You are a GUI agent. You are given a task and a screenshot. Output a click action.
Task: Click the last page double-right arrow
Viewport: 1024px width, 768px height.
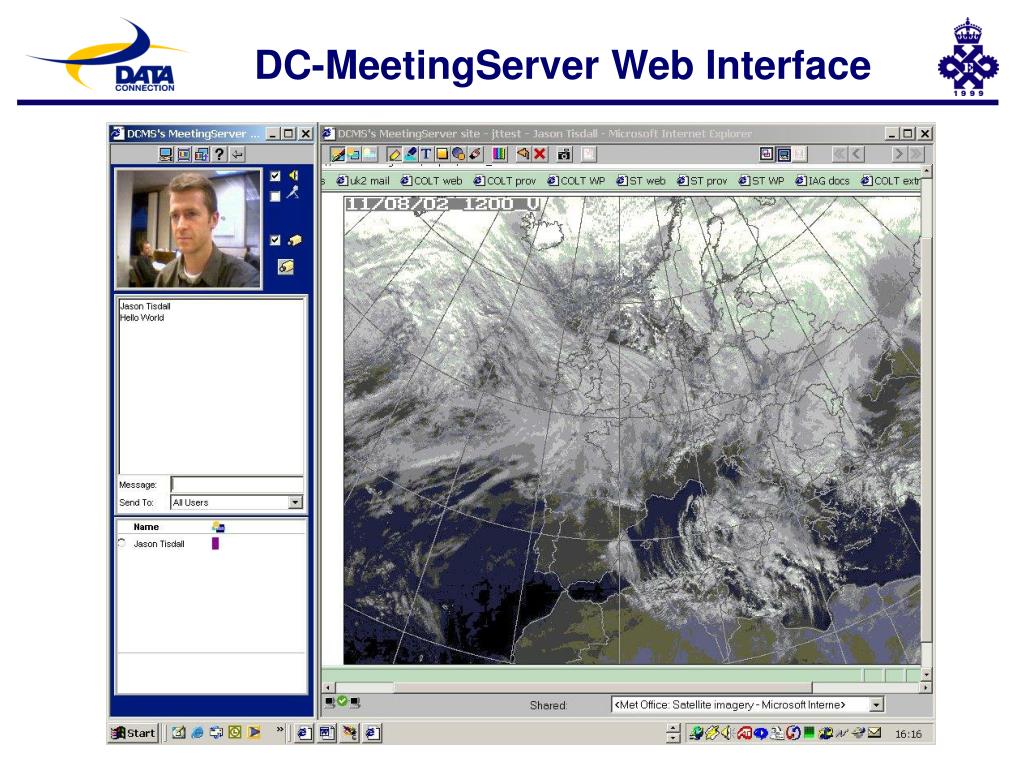point(916,154)
